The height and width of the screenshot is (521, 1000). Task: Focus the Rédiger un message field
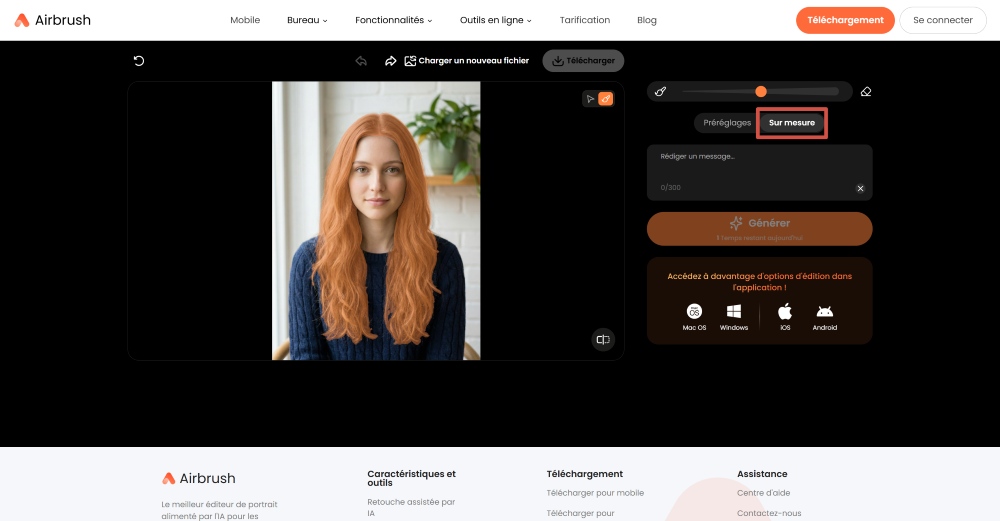(760, 172)
